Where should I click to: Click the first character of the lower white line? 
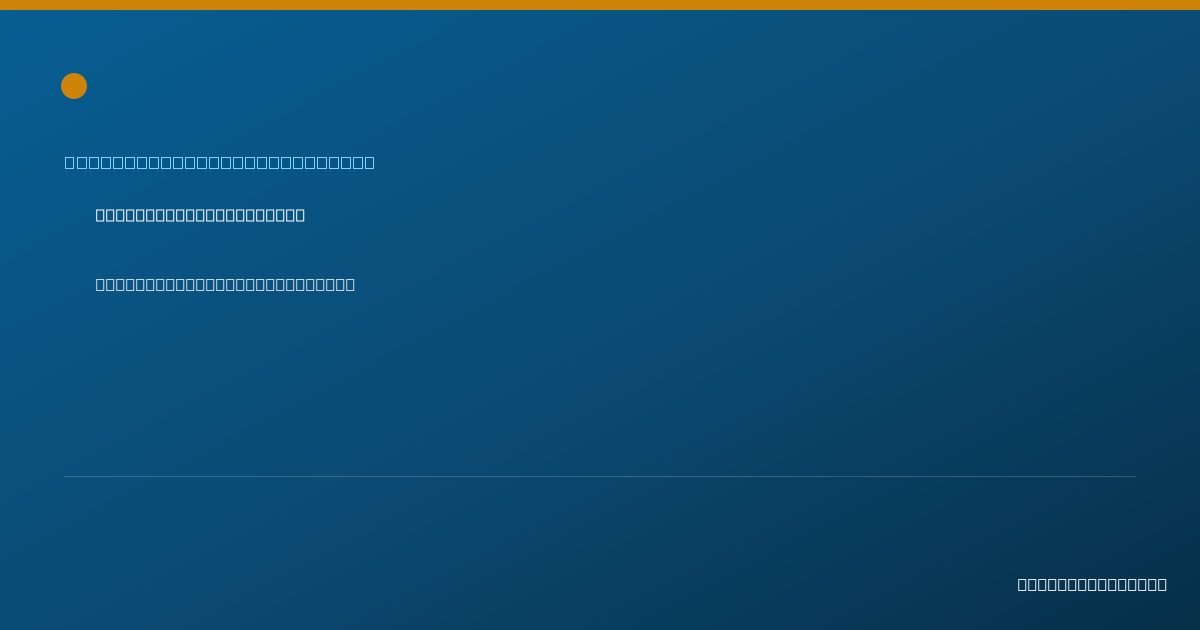[x=101, y=284]
